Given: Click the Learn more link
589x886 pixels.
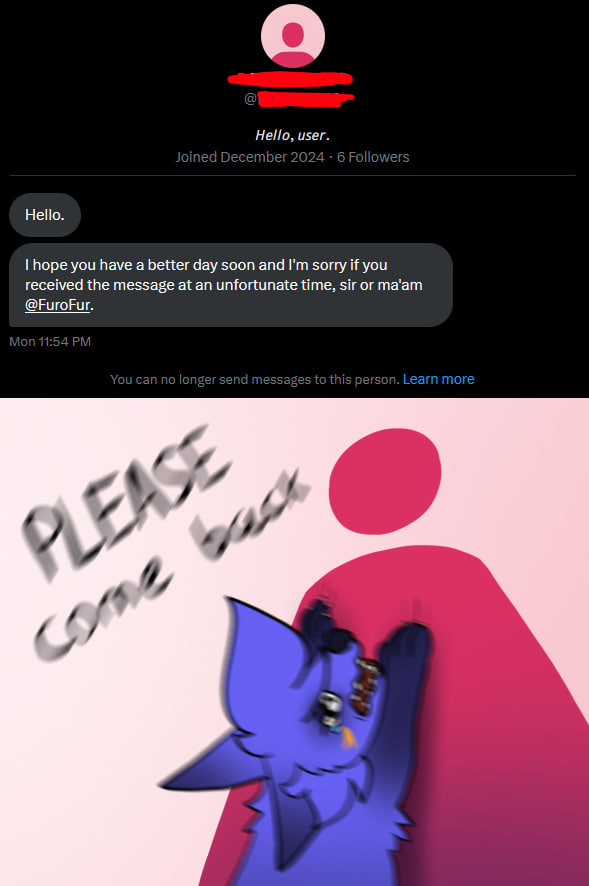Looking at the screenshot, I should pyautogui.click(x=439, y=379).
